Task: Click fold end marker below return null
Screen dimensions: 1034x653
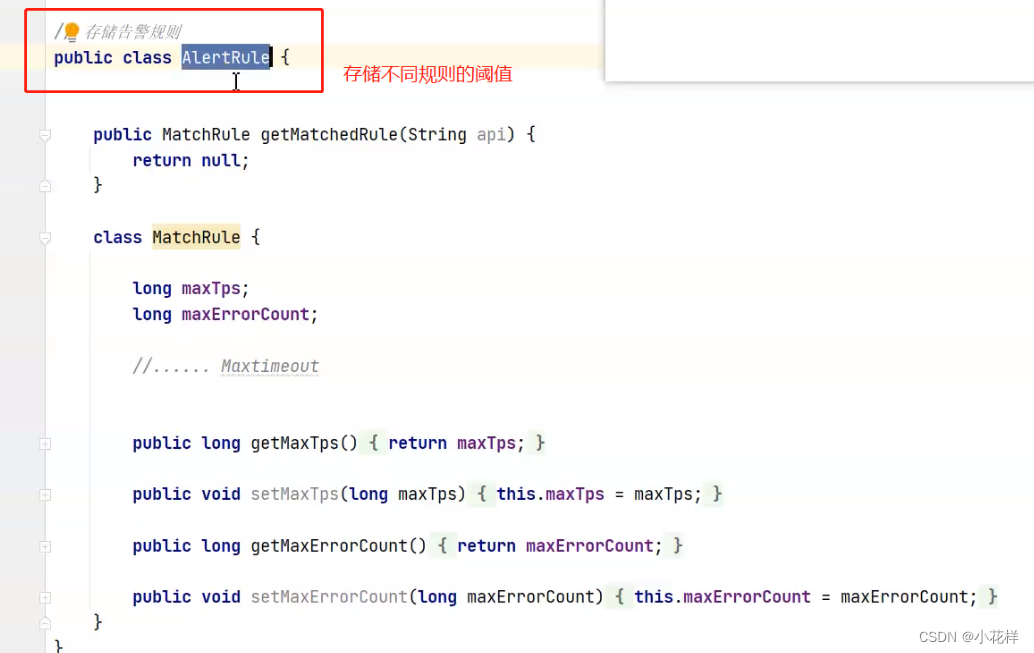Action: click(45, 186)
